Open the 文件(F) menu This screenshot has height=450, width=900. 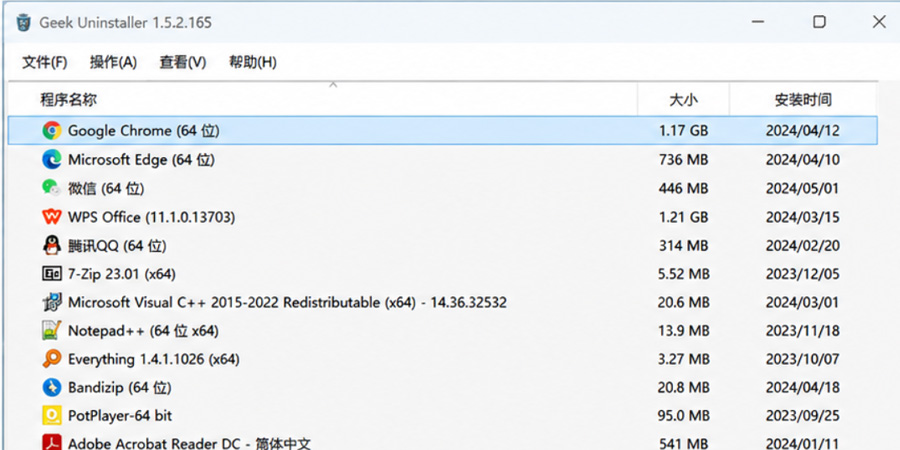click(x=44, y=62)
